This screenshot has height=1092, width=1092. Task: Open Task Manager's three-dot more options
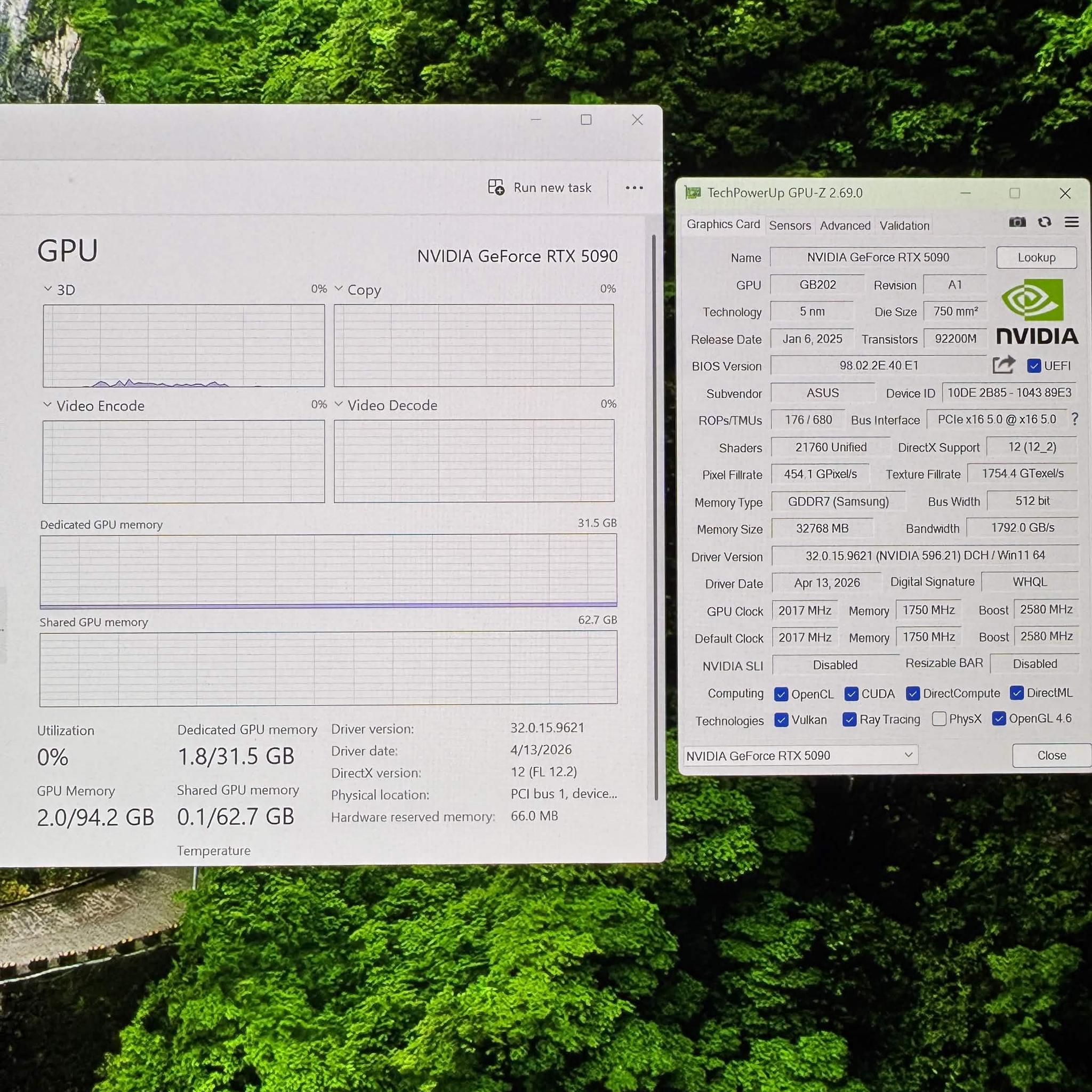coord(634,188)
